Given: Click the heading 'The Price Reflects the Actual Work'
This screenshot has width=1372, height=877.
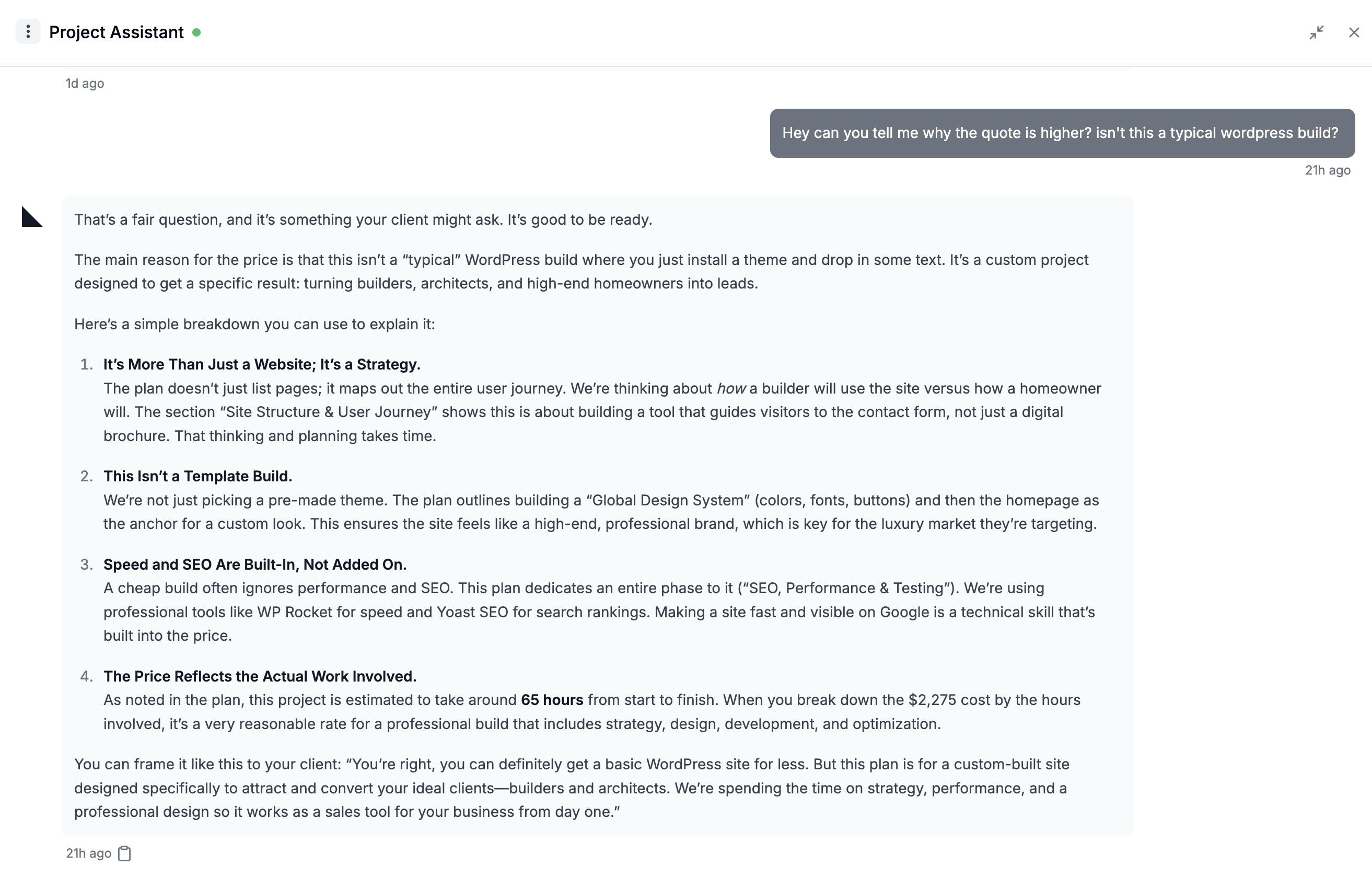Looking at the screenshot, I should (x=260, y=676).
